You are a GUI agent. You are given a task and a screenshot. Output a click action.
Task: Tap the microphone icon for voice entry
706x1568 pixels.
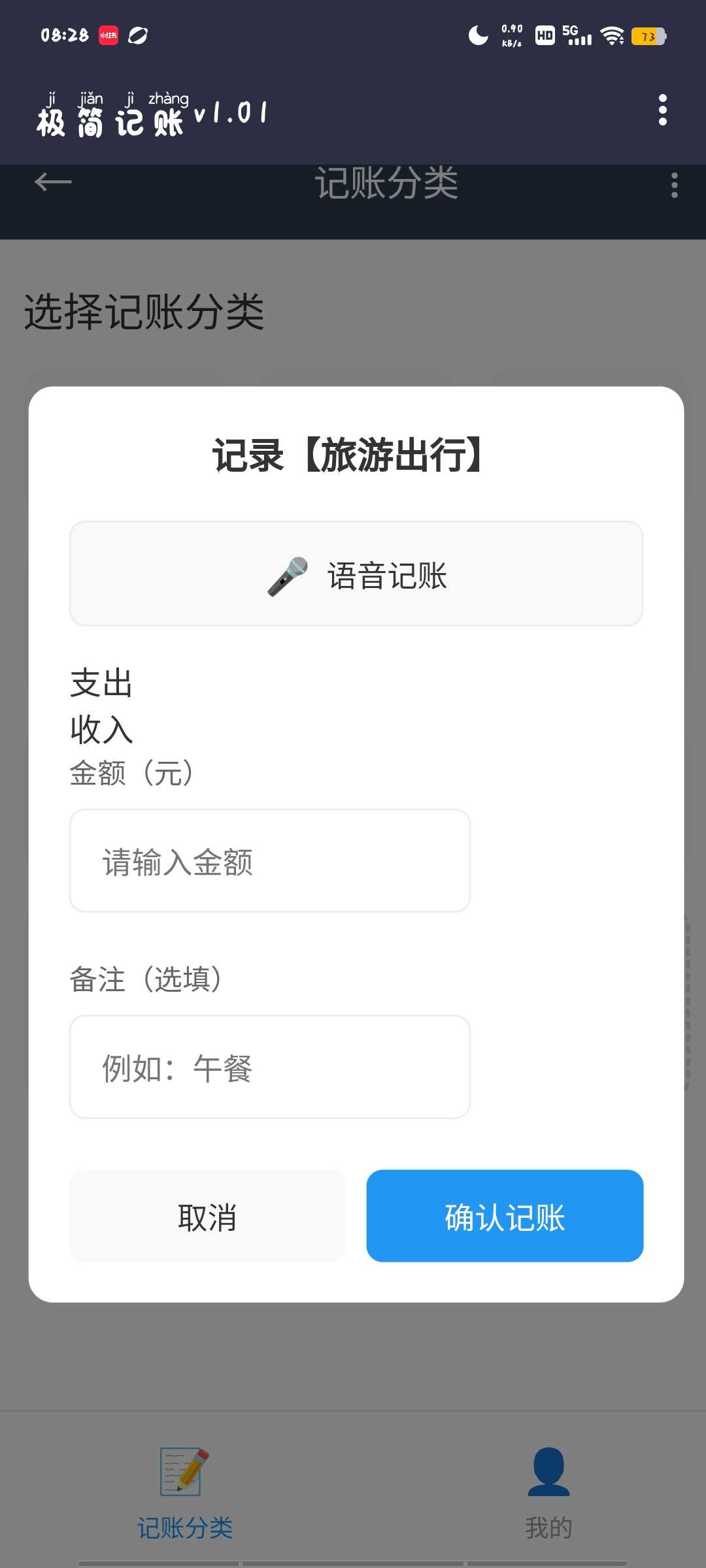288,576
